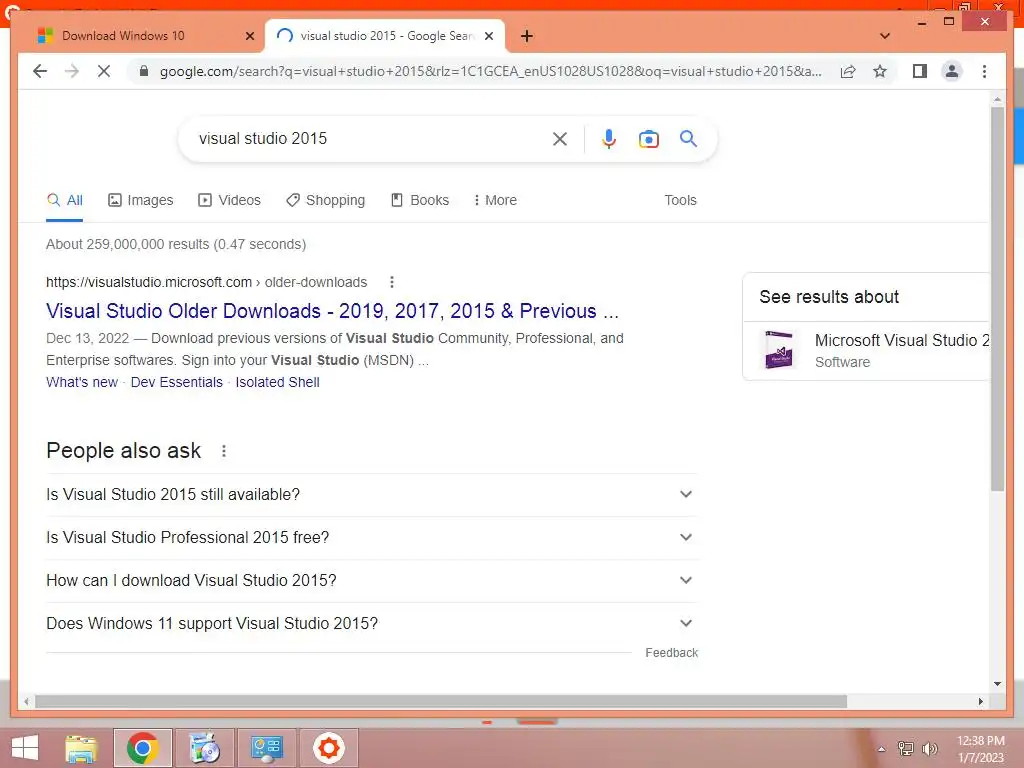Image resolution: width=1024 pixels, height=768 pixels.
Task: Click the vertical scrollbar thumb
Action: 997,298
